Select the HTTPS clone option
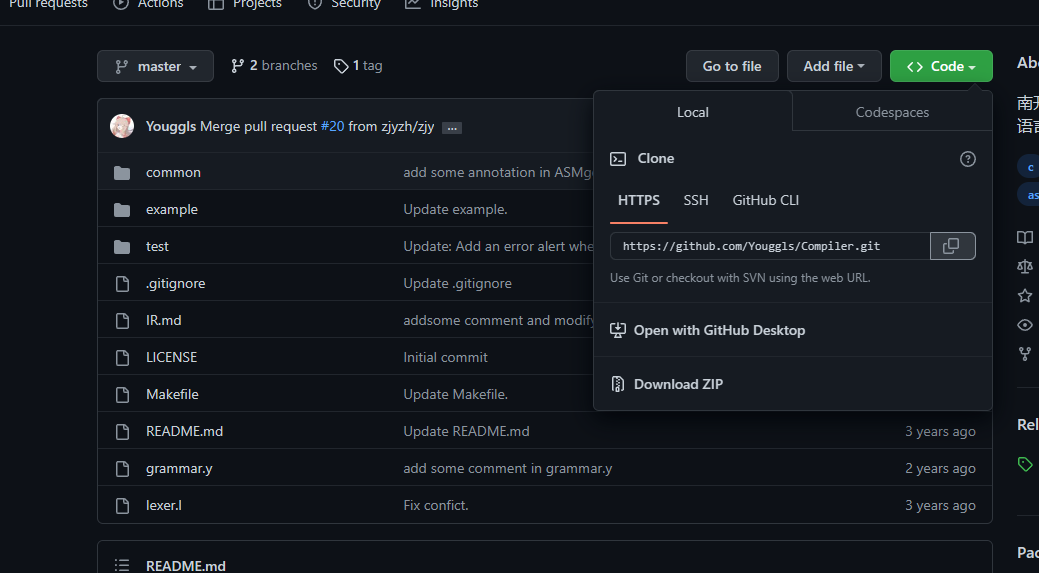Image resolution: width=1039 pixels, height=573 pixels. pos(639,200)
